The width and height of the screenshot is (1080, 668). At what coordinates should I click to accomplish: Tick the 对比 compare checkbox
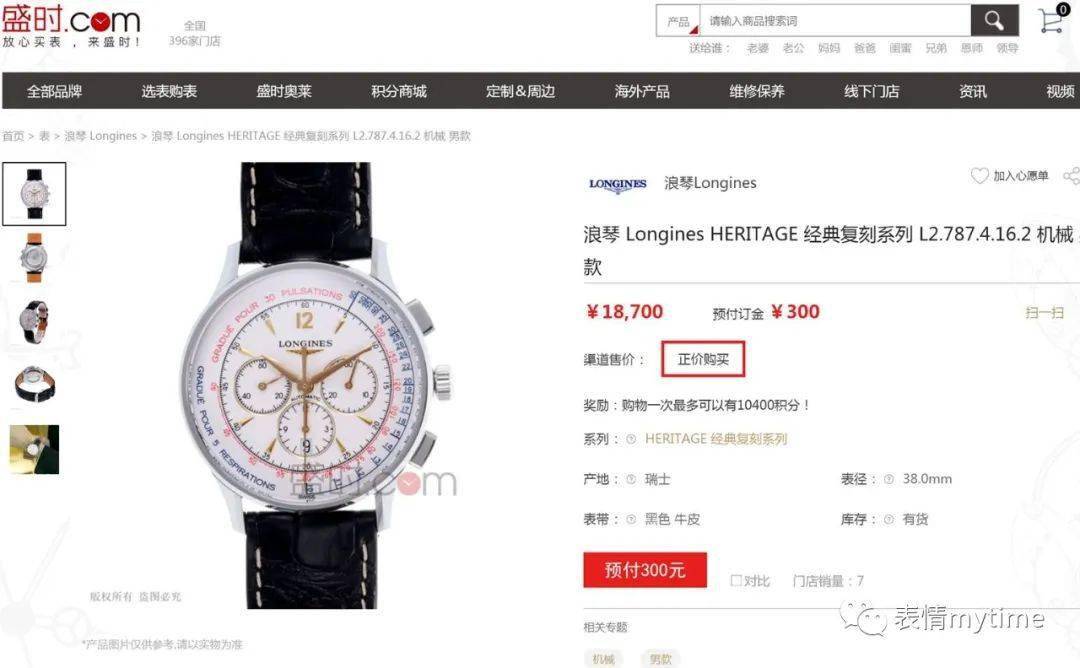[x=736, y=581]
